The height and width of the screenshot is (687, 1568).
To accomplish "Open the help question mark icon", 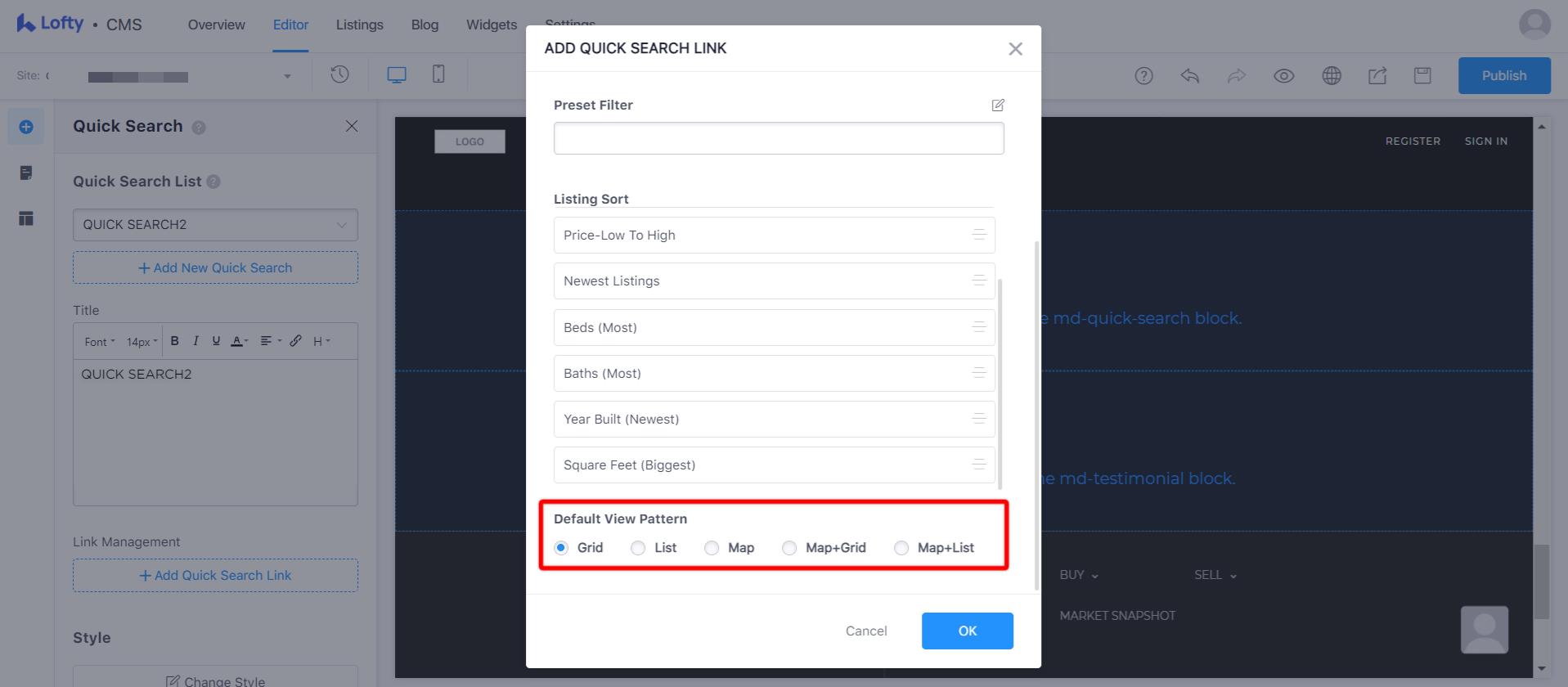I will click(x=1143, y=76).
